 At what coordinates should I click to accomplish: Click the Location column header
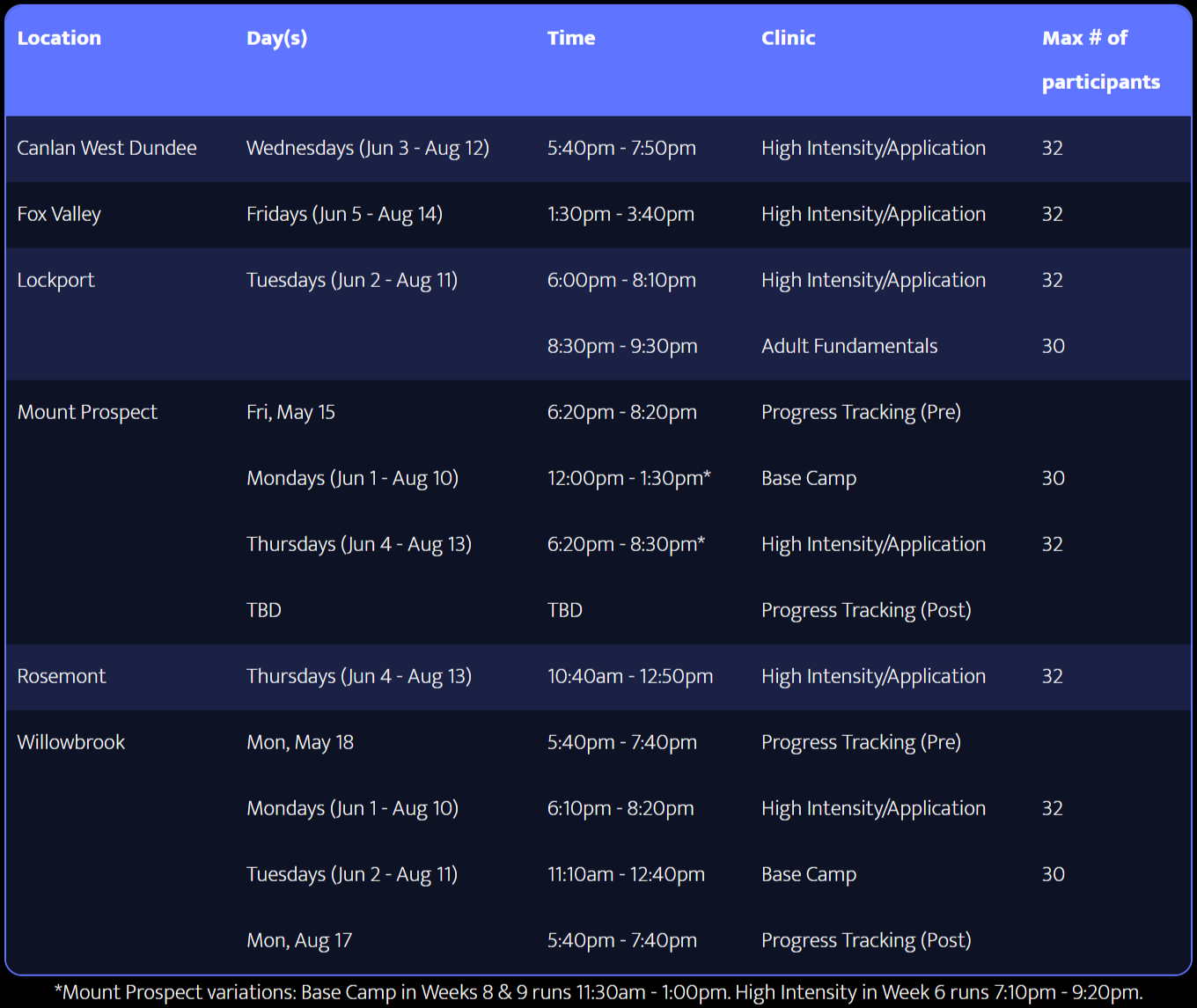(58, 38)
